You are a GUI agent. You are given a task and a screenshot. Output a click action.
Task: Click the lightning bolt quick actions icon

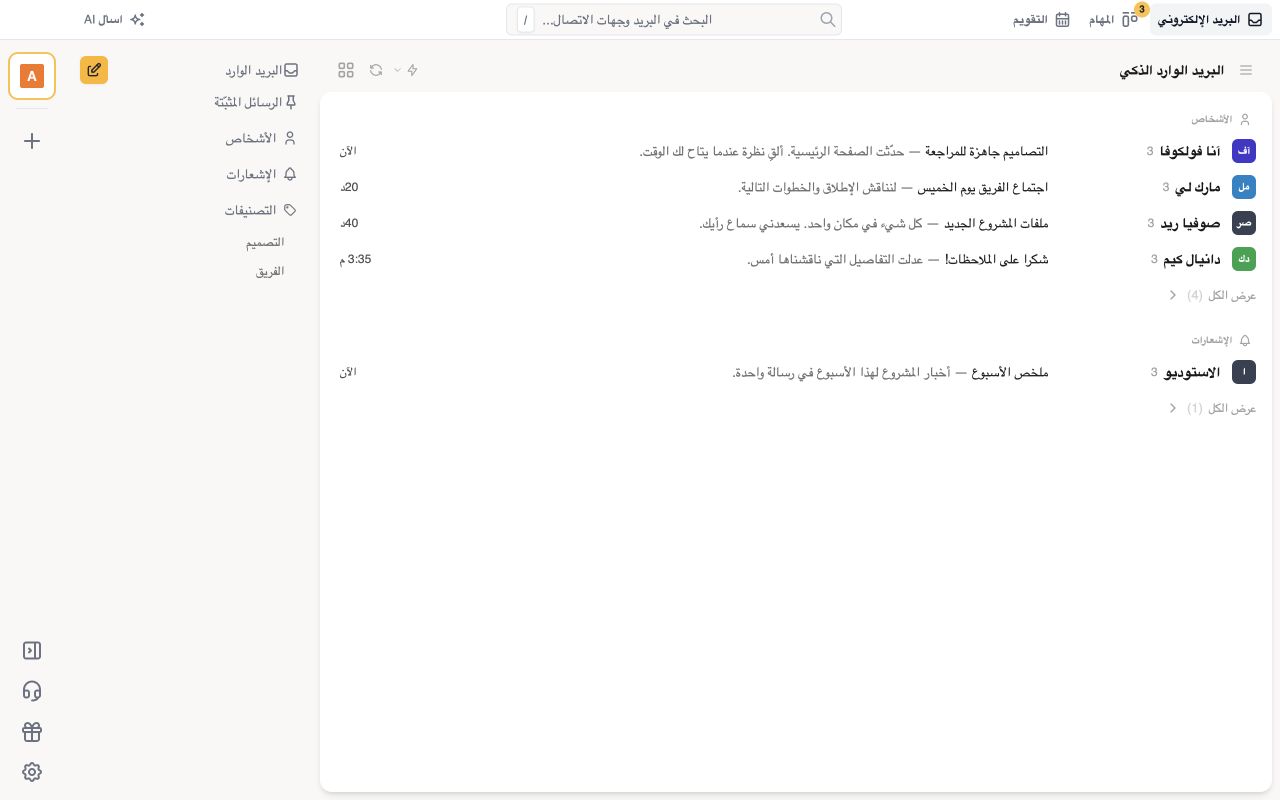pos(412,70)
